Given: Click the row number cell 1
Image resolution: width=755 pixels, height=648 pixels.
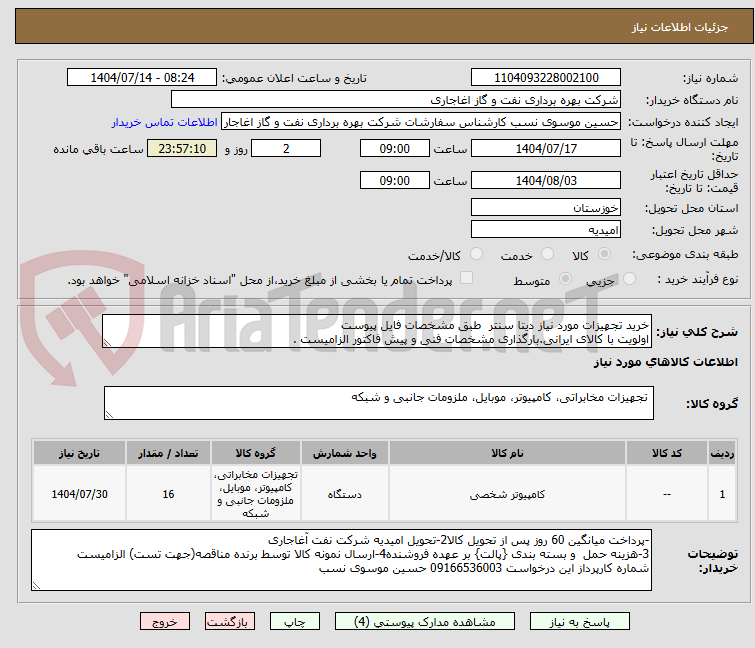Looking at the screenshot, I should [x=722, y=494].
